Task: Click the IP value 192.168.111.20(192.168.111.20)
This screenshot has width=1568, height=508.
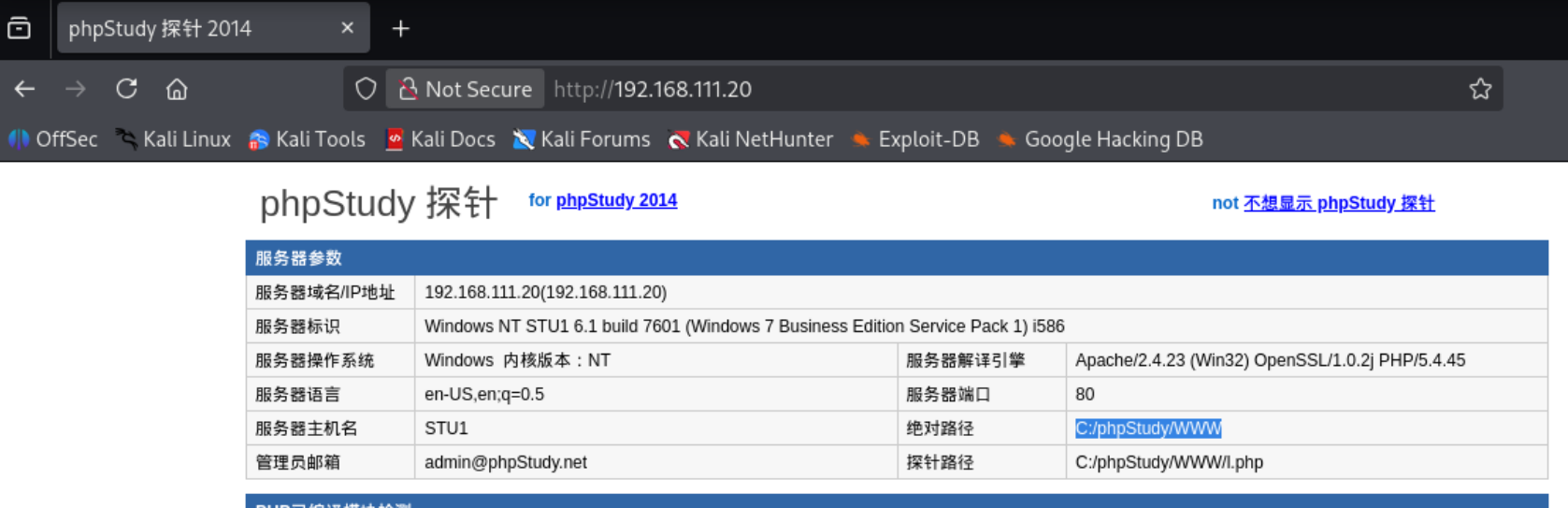Action: [546, 292]
